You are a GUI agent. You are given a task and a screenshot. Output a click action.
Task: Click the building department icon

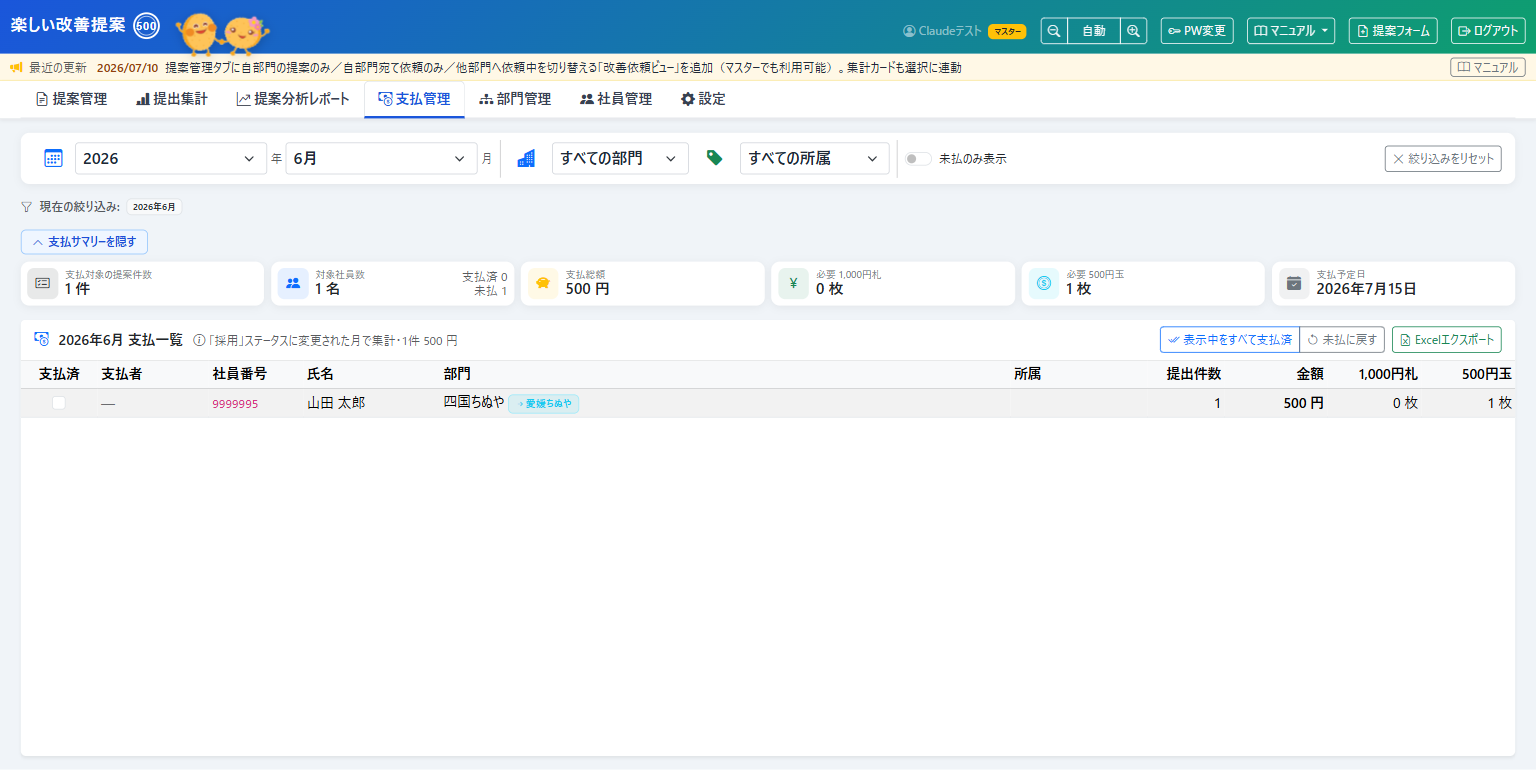[x=526, y=158]
